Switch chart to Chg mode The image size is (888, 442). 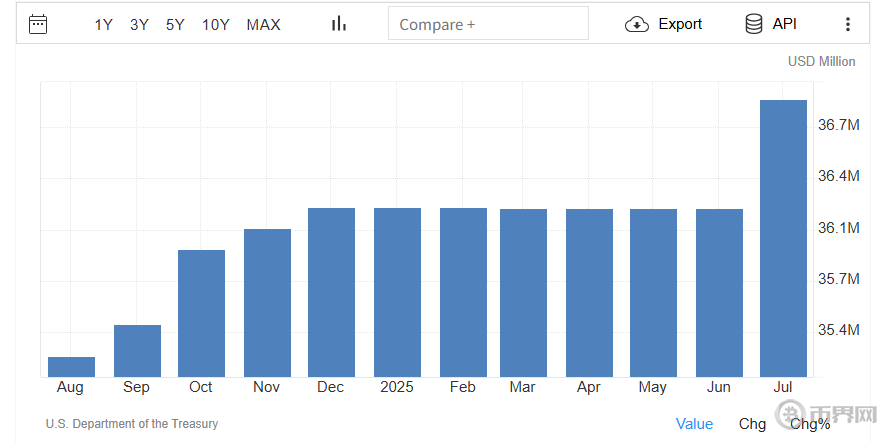(752, 424)
